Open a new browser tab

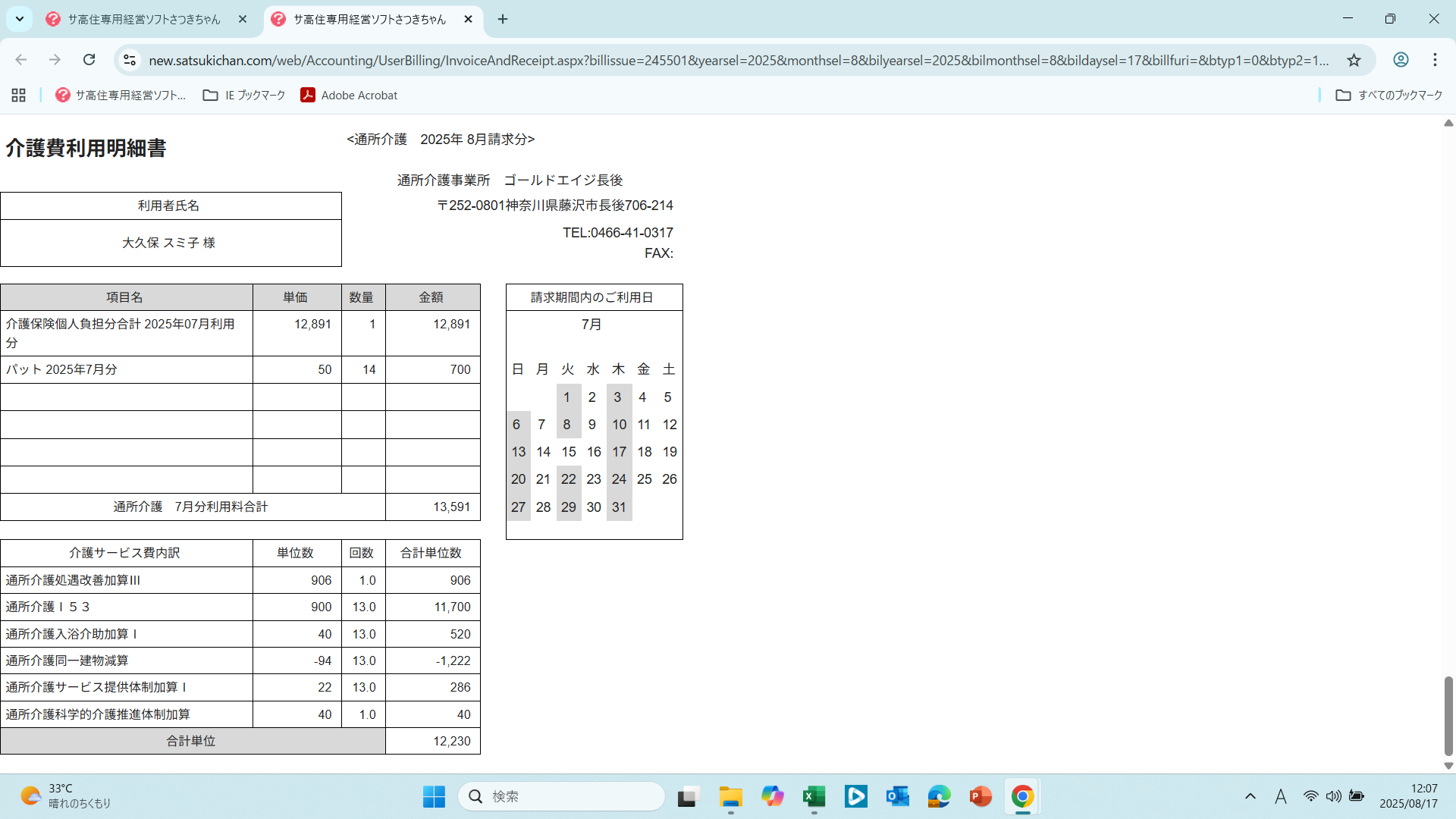(x=503, y=19)
